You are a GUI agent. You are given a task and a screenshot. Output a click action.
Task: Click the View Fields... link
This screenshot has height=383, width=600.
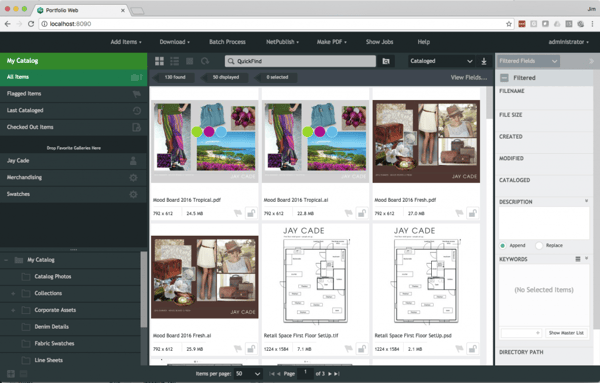[469, 78]
